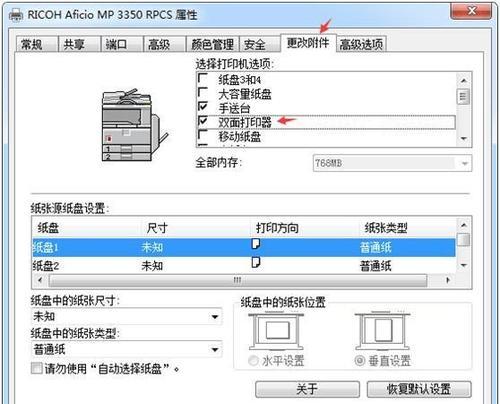
Task: Click the tray table's horizontal scrollbar thumb
Action: (x=238, y=280)
